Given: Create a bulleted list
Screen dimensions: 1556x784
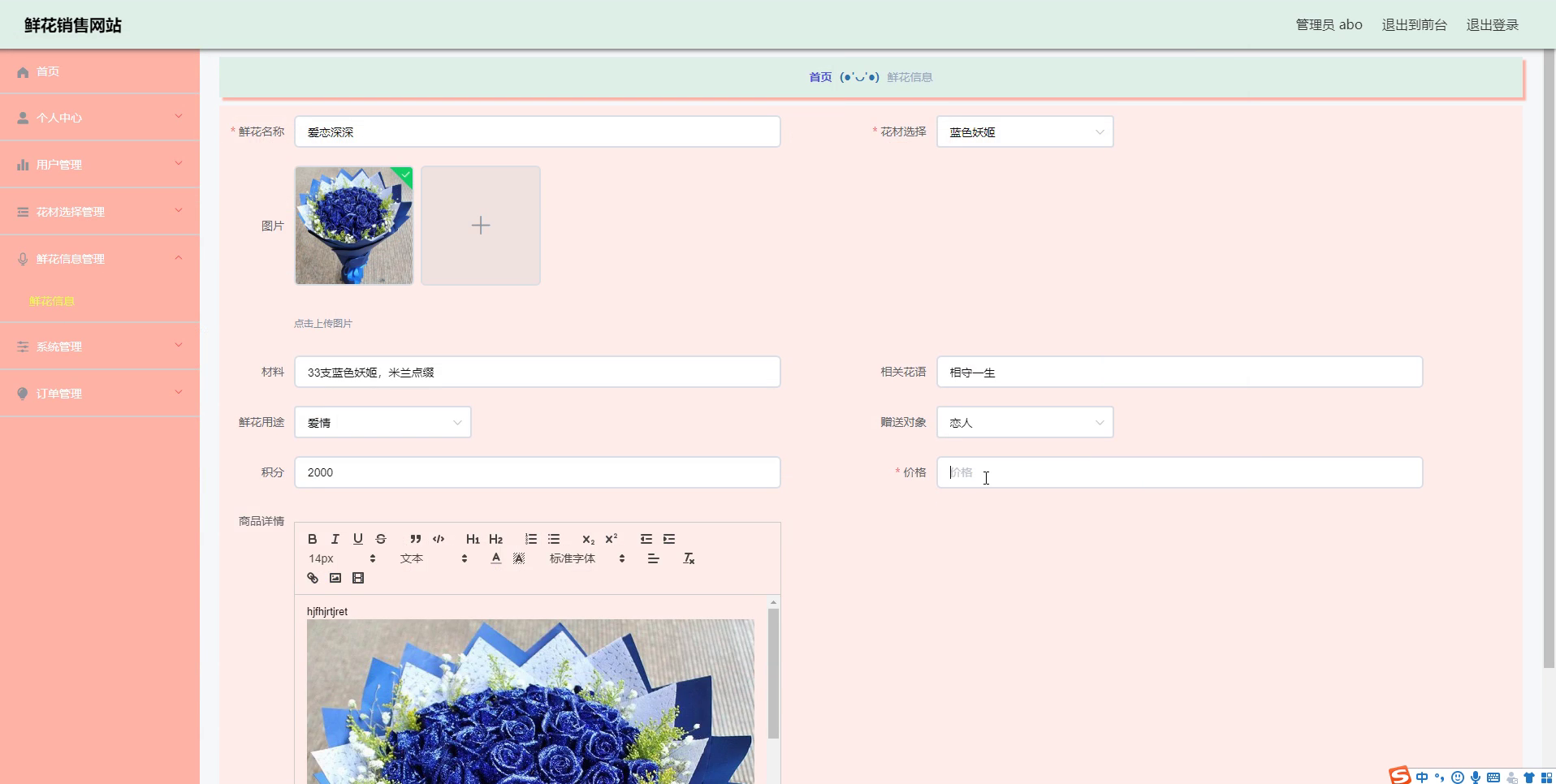Looking at the screenshot, I should click(554, 539).
